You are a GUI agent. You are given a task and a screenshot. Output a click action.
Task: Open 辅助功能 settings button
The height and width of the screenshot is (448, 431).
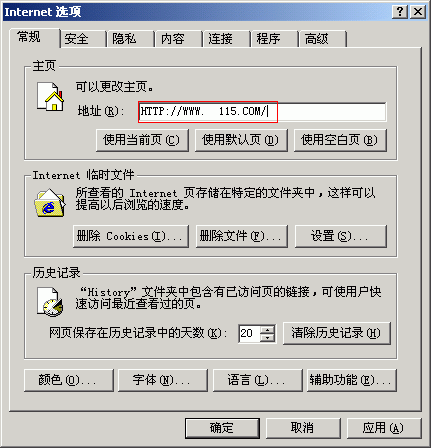352,380
